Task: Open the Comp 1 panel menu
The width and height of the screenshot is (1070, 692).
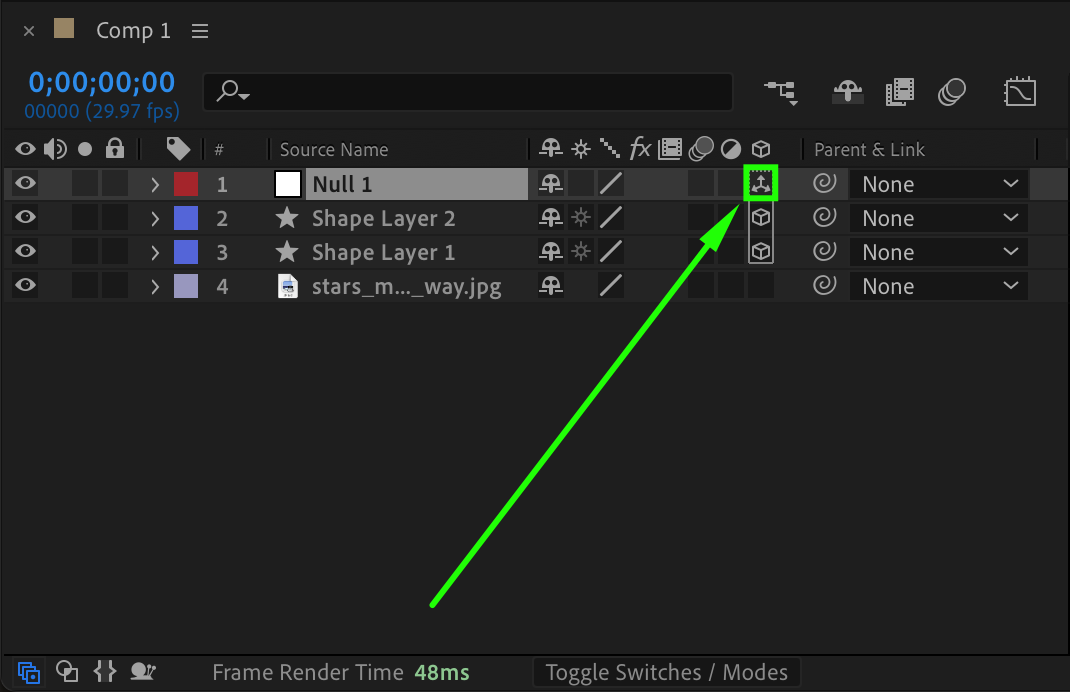Action: point(200,31)
